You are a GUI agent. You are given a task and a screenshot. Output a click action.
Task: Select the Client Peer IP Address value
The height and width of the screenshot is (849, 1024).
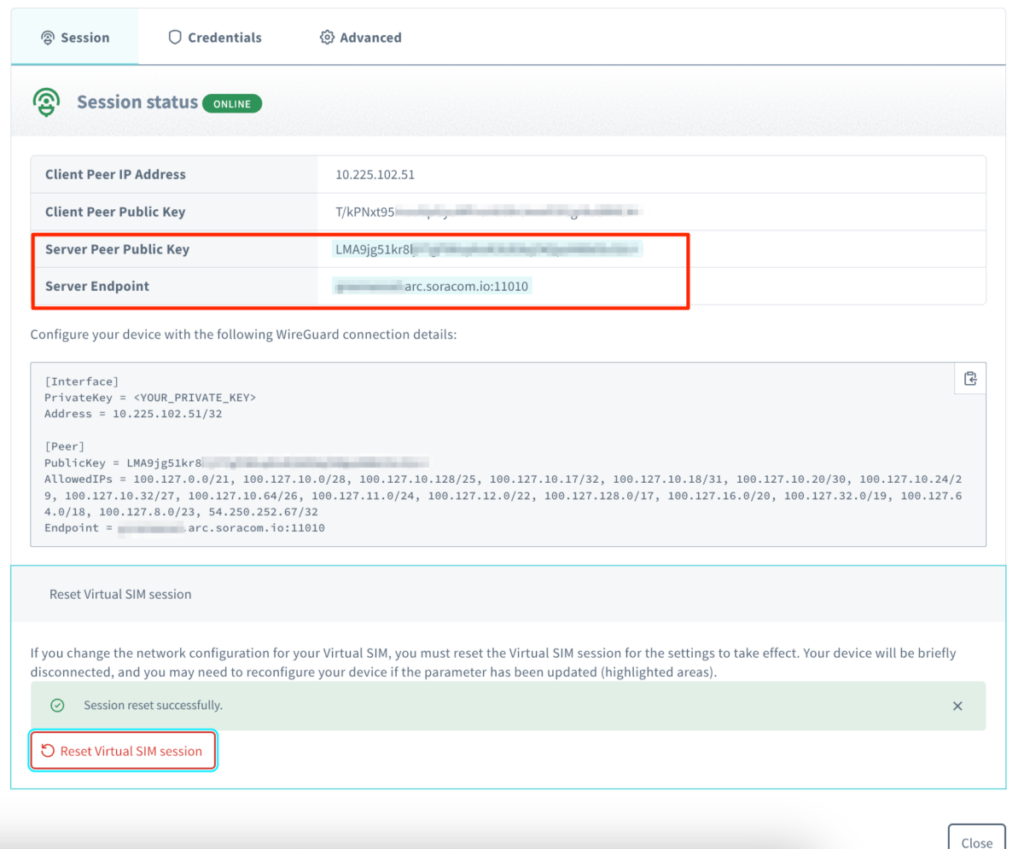[x=375, y=174]
